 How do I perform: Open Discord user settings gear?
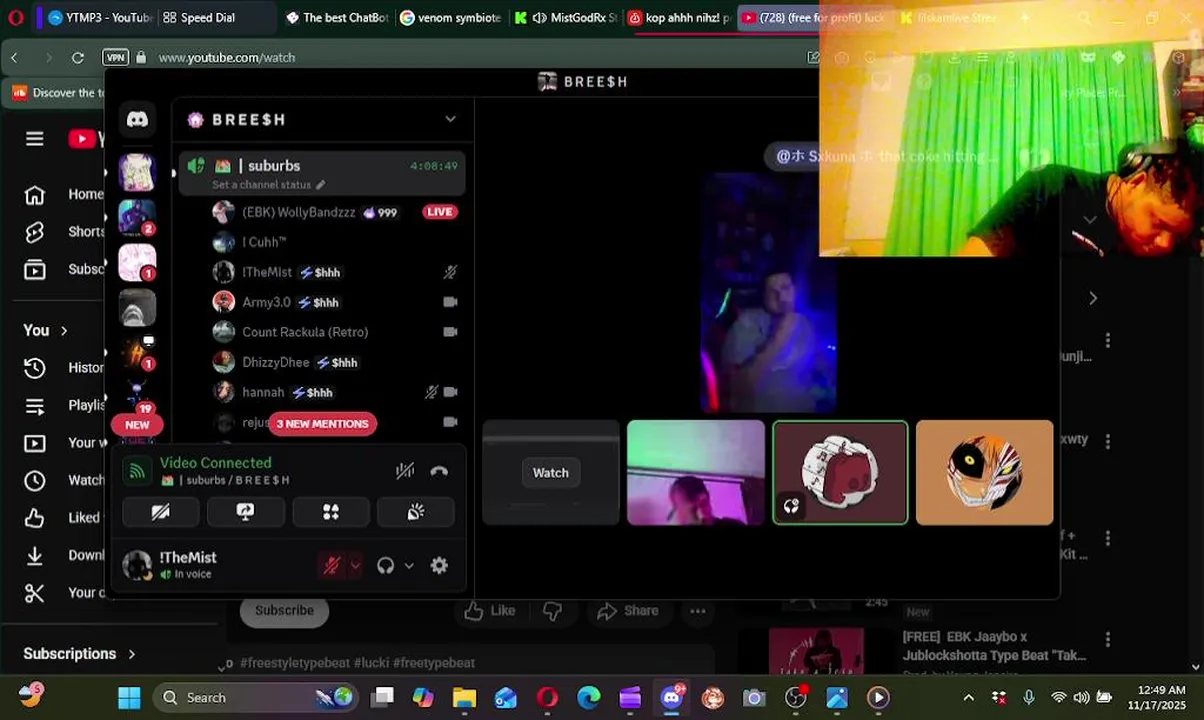(439, 565)
